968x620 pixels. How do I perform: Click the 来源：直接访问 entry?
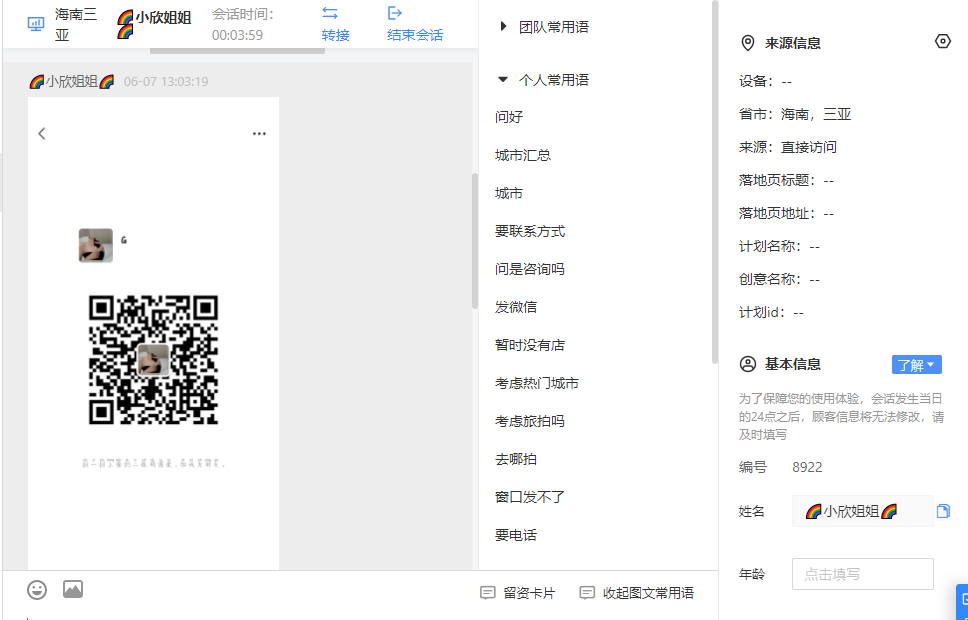(788, 147)
